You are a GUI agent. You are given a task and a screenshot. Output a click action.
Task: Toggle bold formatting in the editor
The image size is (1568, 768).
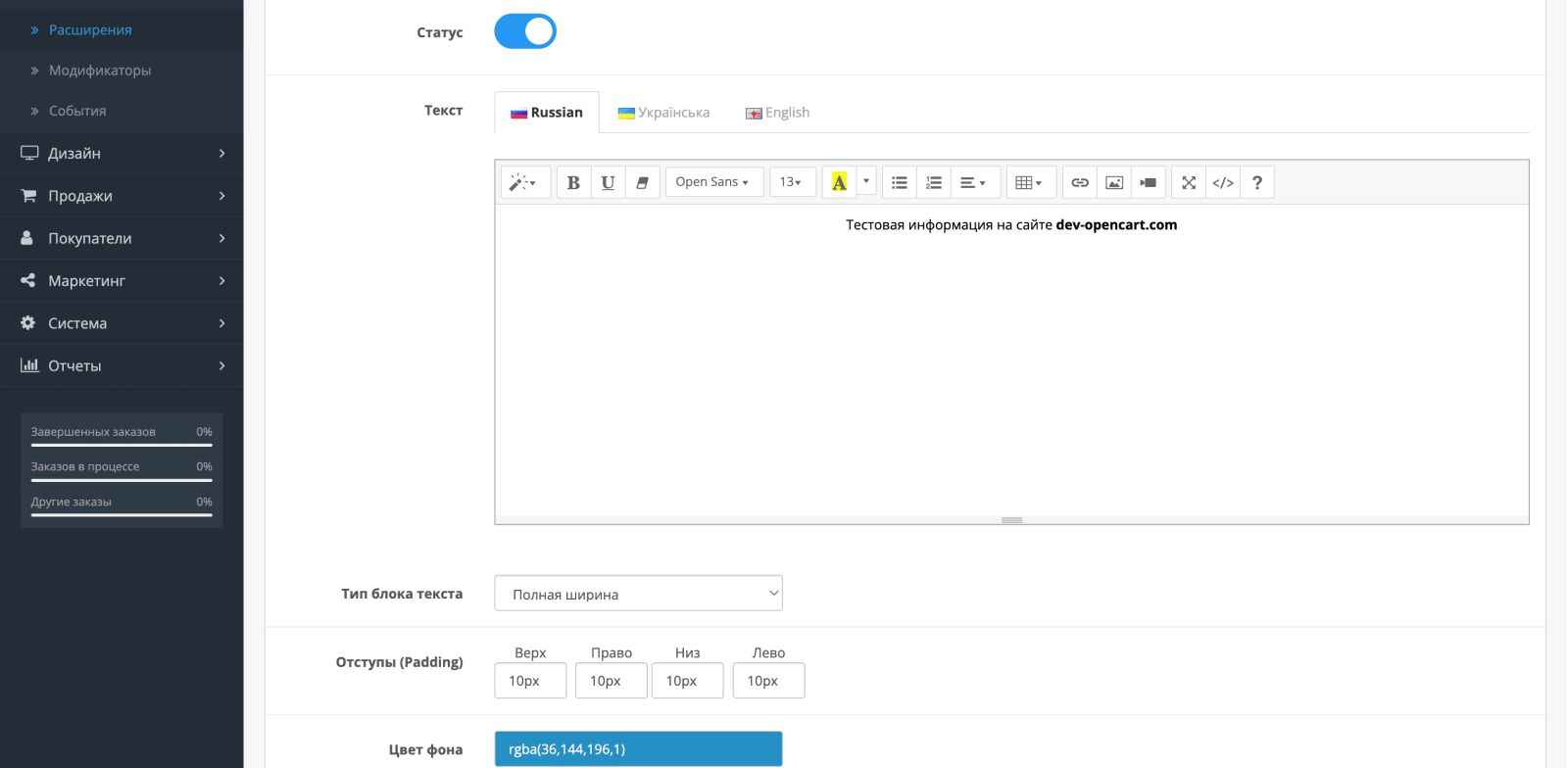click(x=573, y=182)
